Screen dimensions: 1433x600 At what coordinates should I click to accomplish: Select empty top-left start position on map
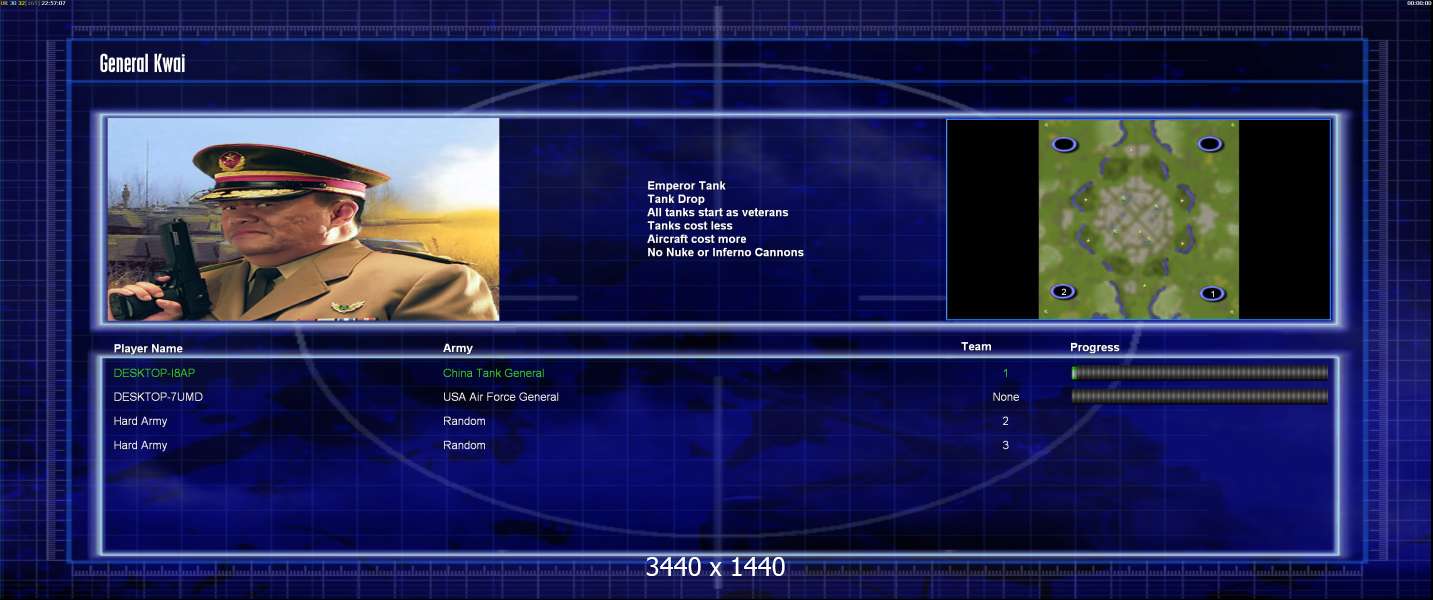[1064, 144]
